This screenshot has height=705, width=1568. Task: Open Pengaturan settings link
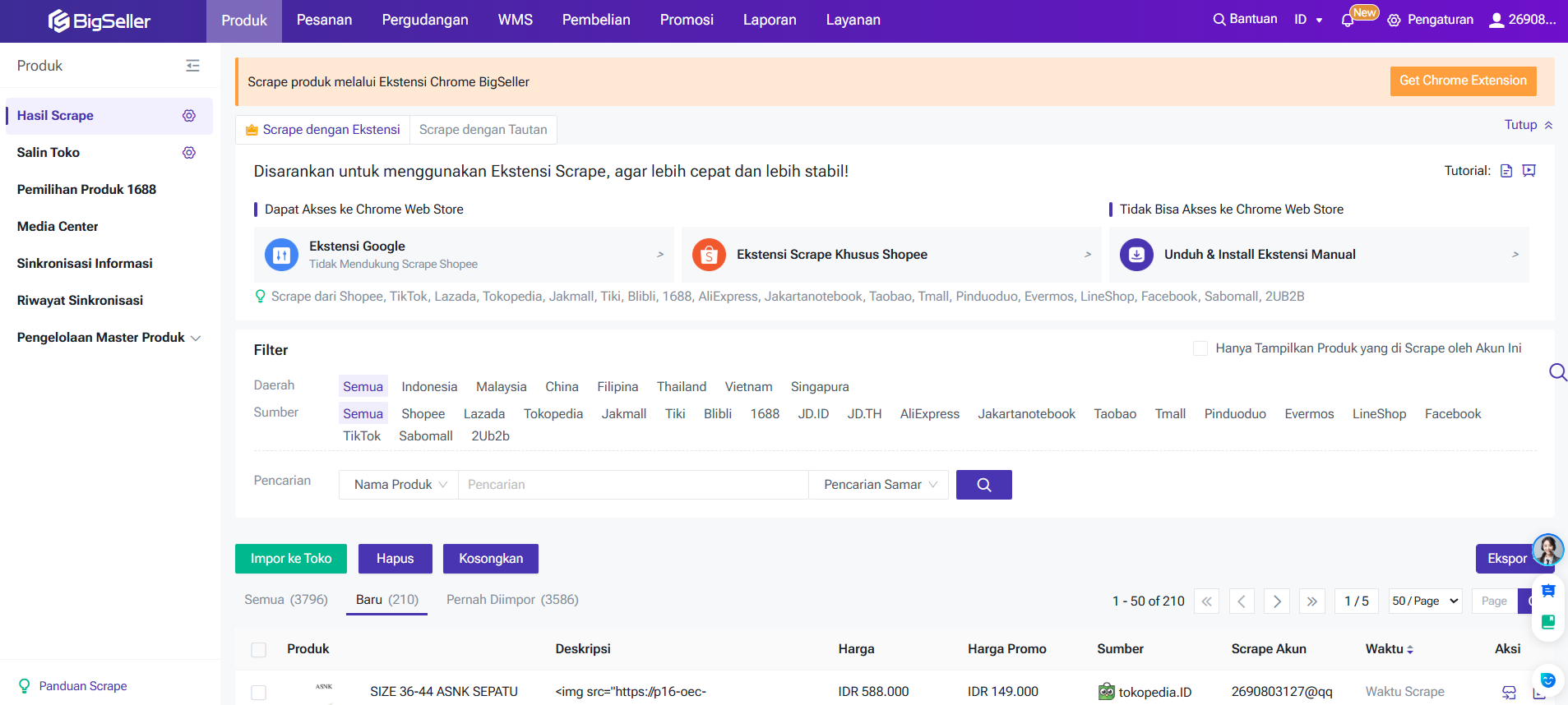coord(1431,20)
